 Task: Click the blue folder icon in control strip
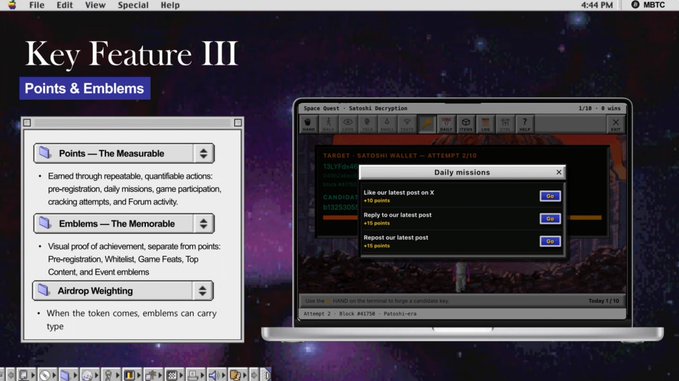coord(65,375)
